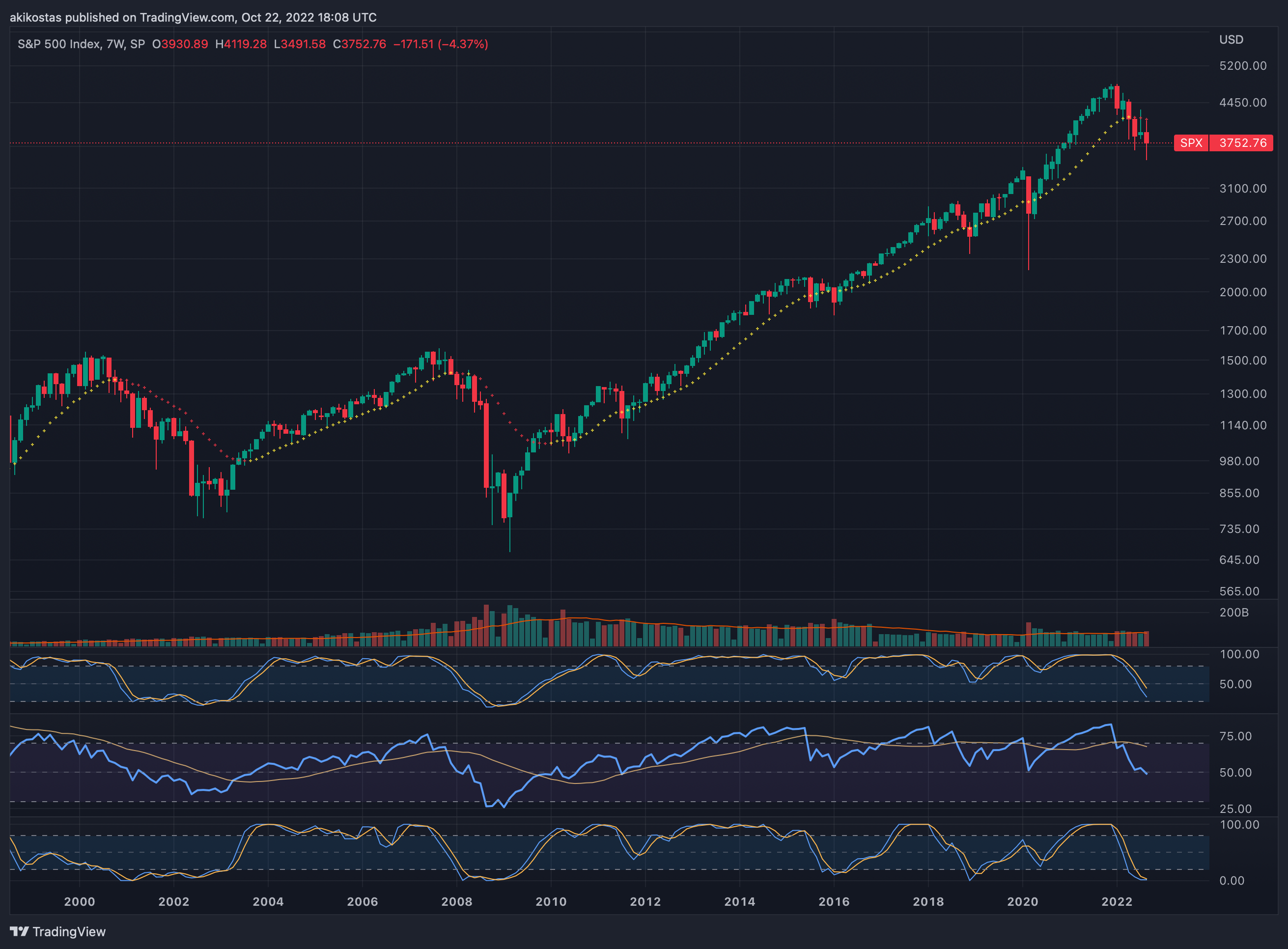Click the 565.00 price axis label
The width and height of the screenshot is (1288, 949).
point(1239,592)
